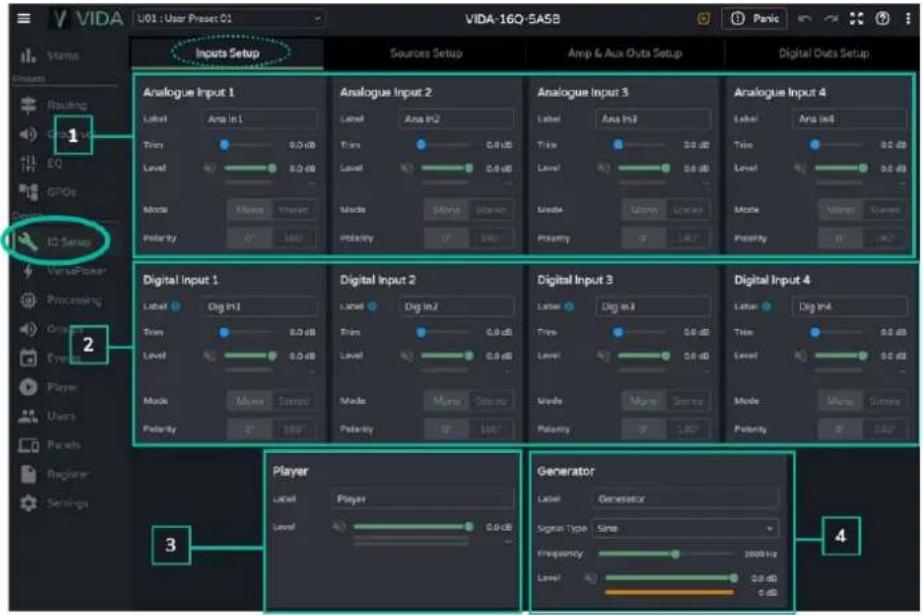923x615 pixels.
Task: Switch to Amp & Aux Outs Setup tab
Action: [x=625, y=53]
